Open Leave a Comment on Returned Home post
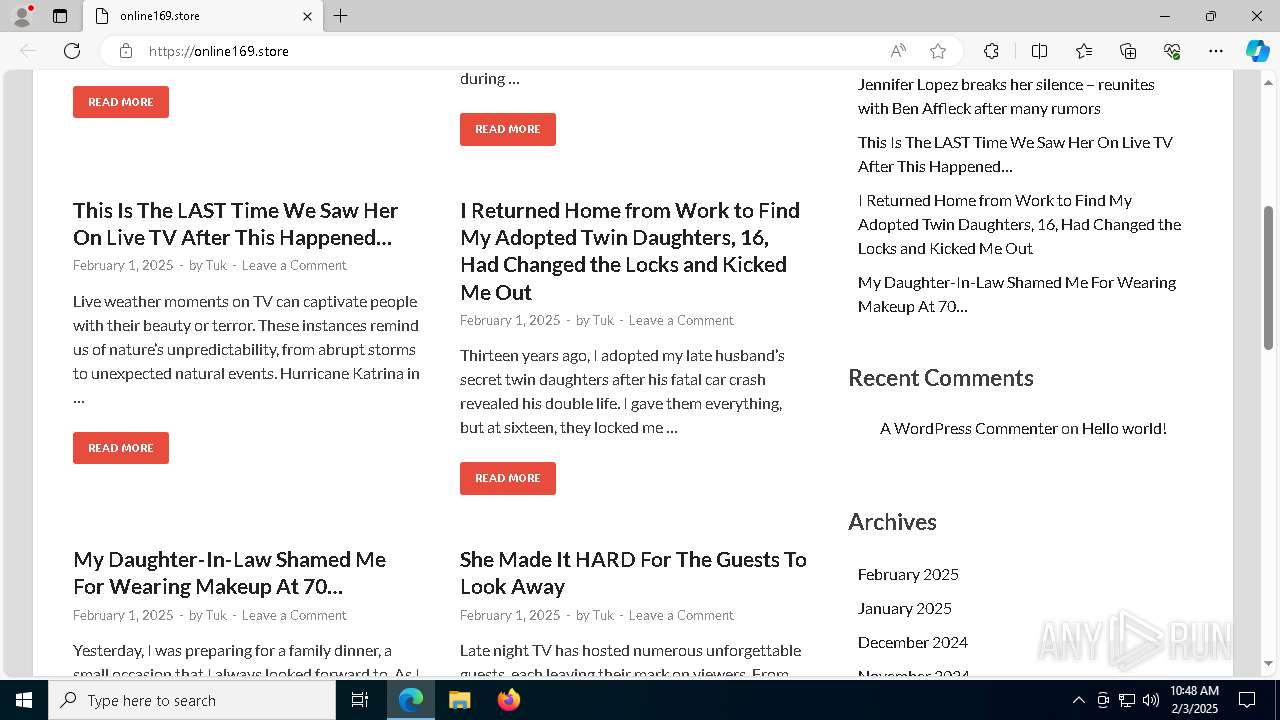This screenshot has width=1280, height=720. click(681, 320)
